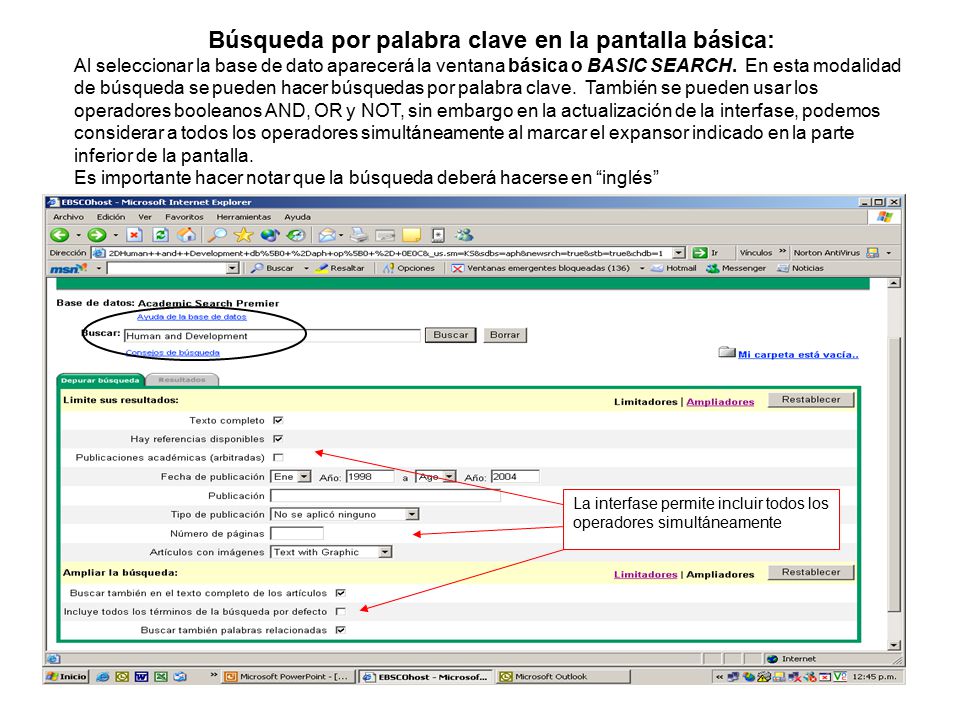Viewport: 960px width, 720px height.
Task: Switch to the Resultados tab
Action: click(x=182, y=380)
